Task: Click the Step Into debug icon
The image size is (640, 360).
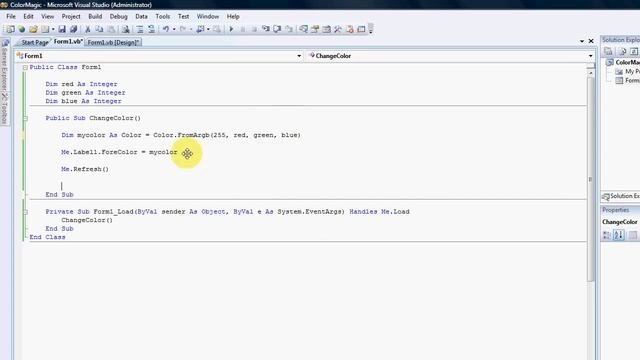Action: pos(266,29)
